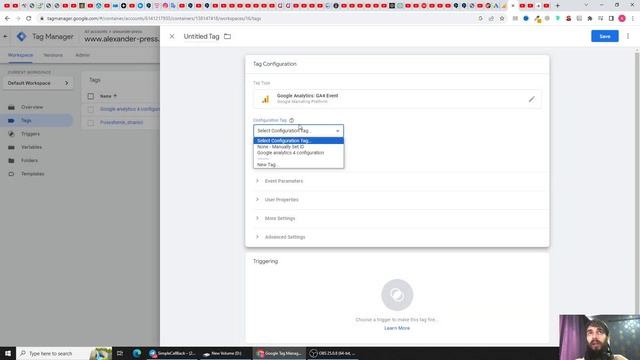Open Folders in the sidebar
640x360 pixels.
point(29,160)
